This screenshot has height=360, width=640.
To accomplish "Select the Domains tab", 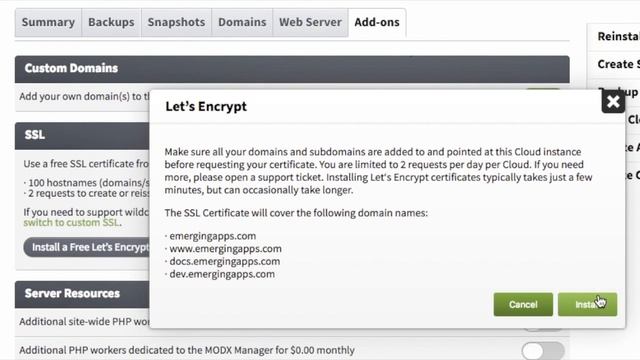I will (242, 22).
